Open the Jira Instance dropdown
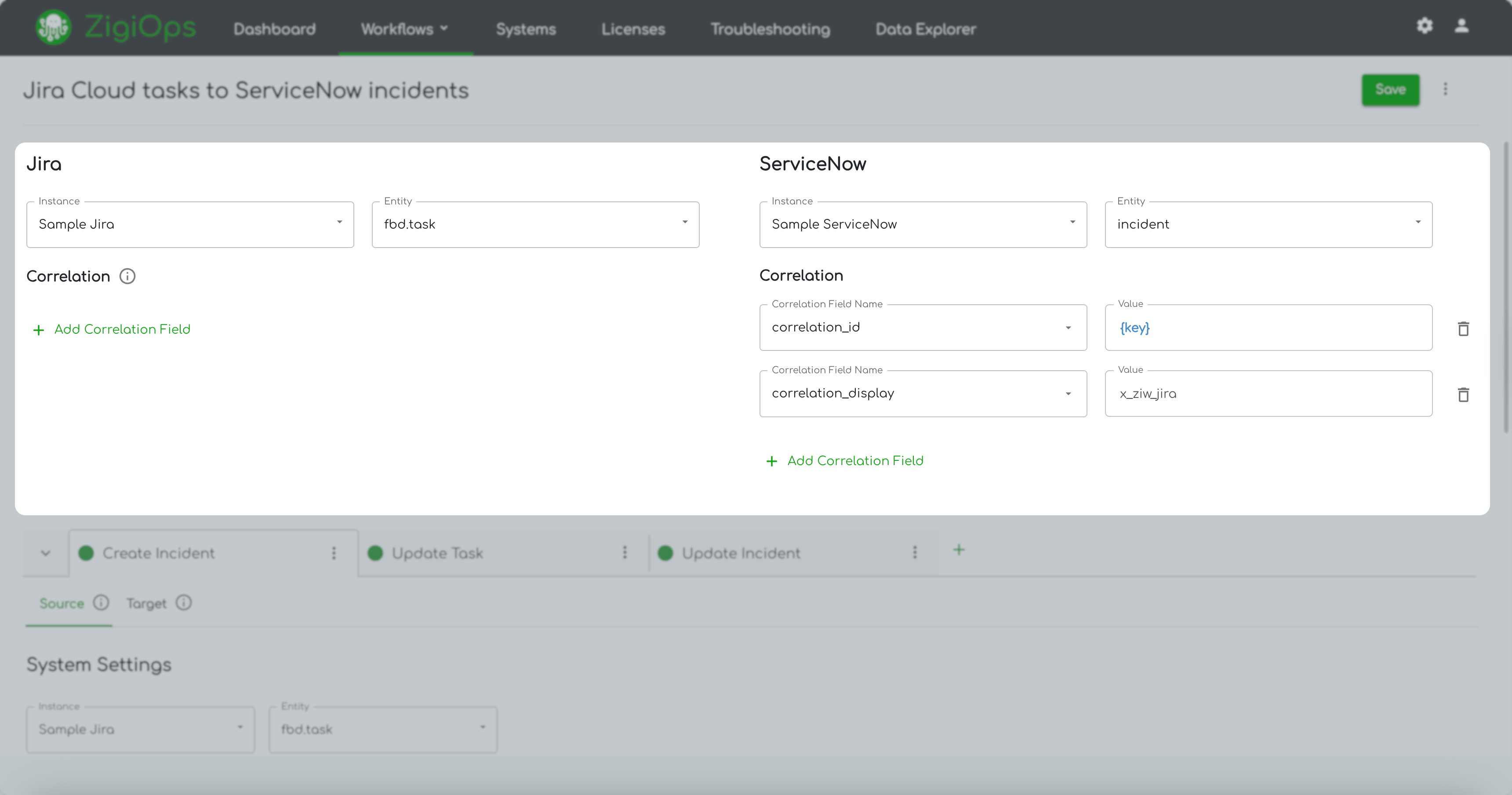The image size is (1512, 795). click(x=189, y=224)
